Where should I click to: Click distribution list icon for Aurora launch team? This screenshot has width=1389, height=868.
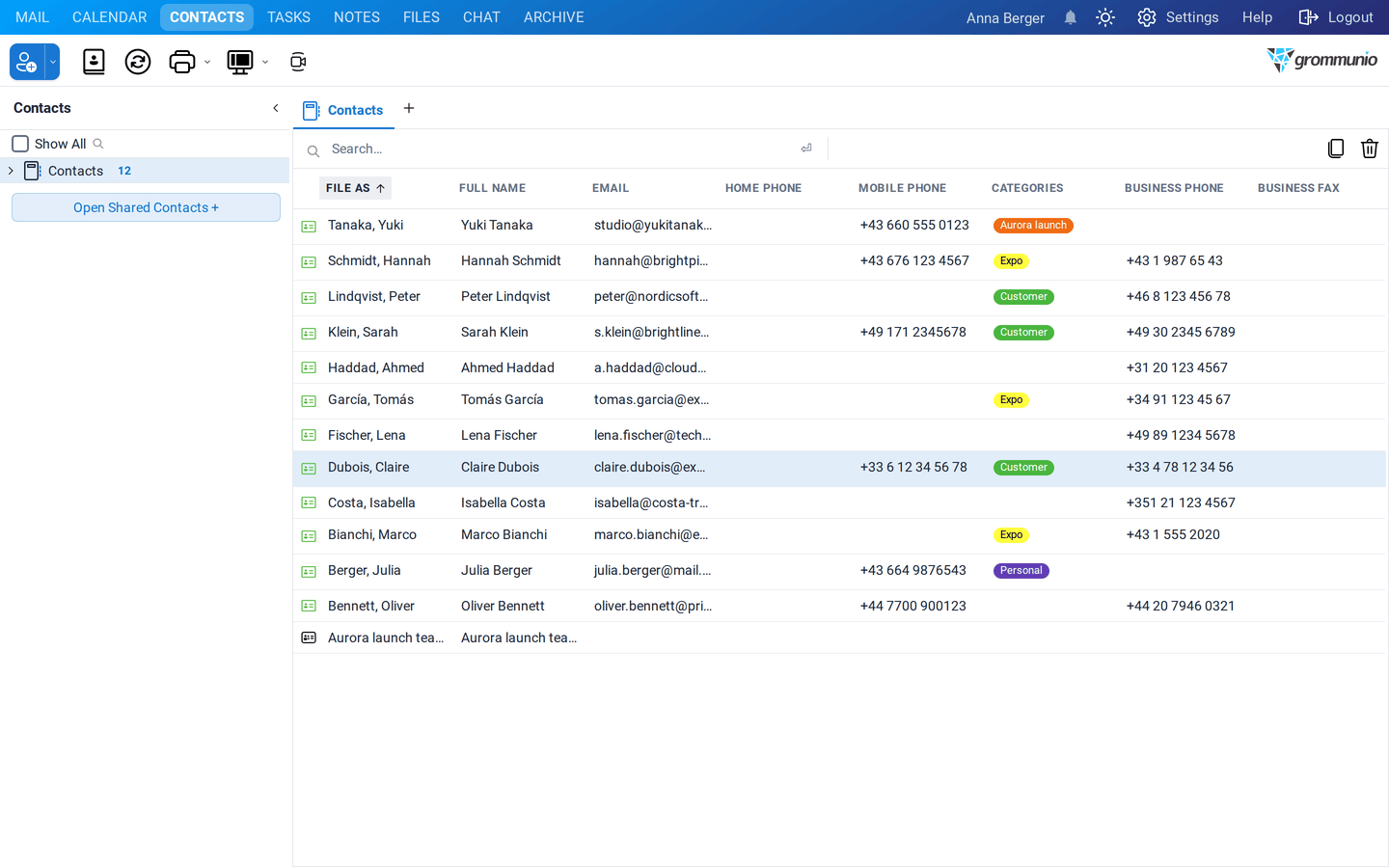click(309, 638)
